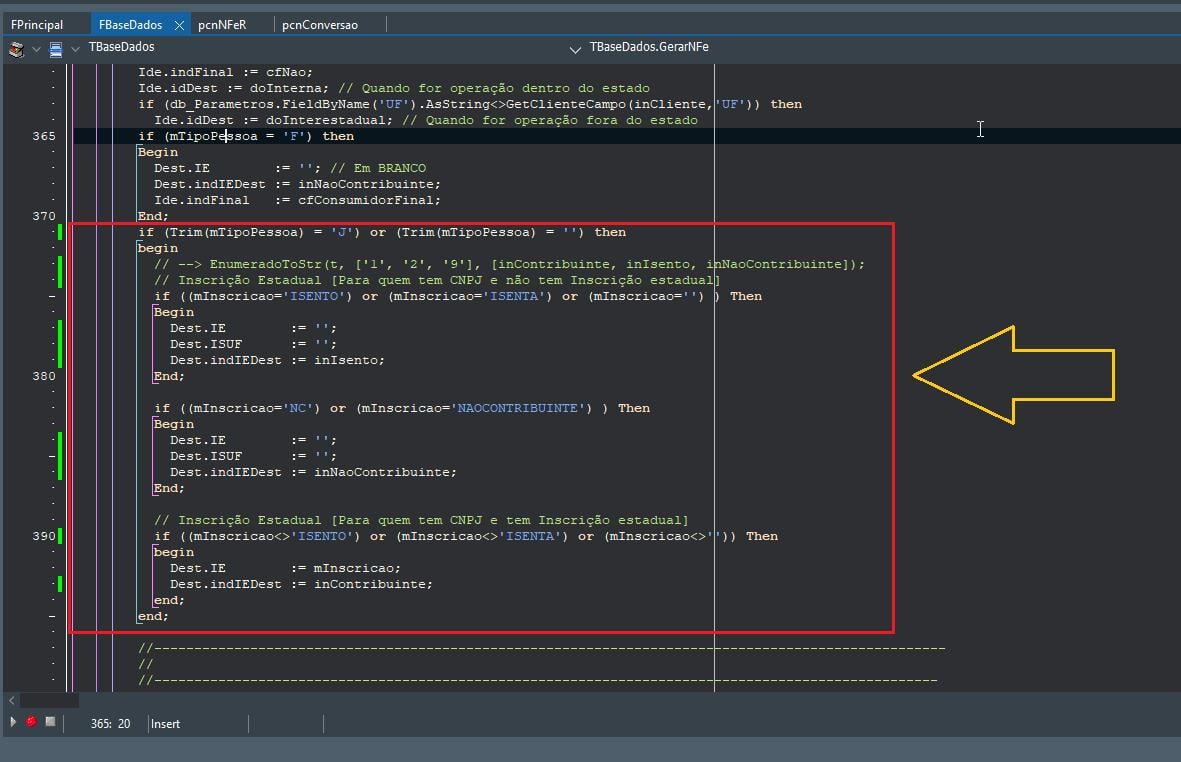Collapse the code fold at ISENTO check

[x=52, y=297]
